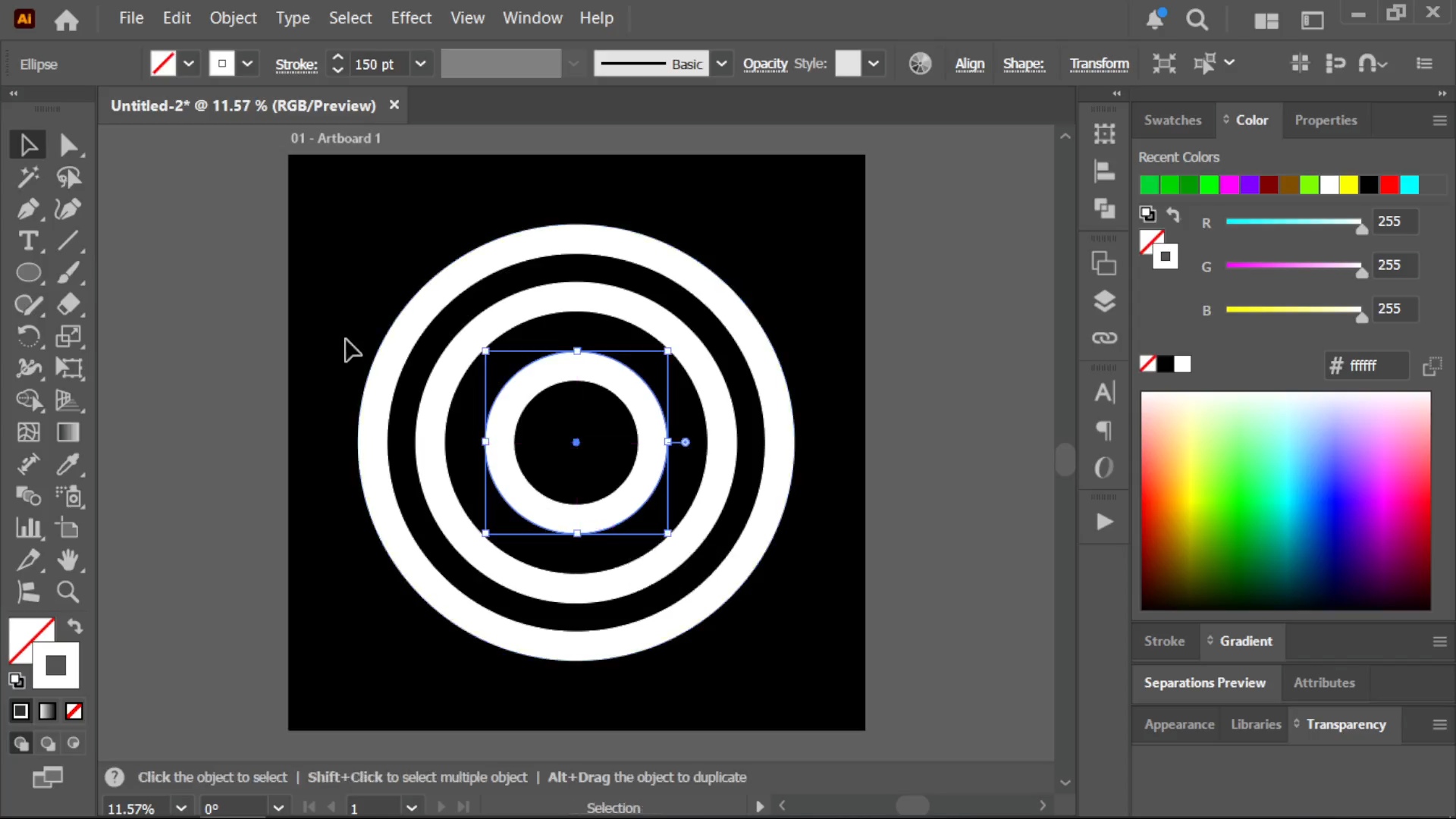Open the stroke color dropdown
Screen dimensions: 1456x819
[247, 64]
